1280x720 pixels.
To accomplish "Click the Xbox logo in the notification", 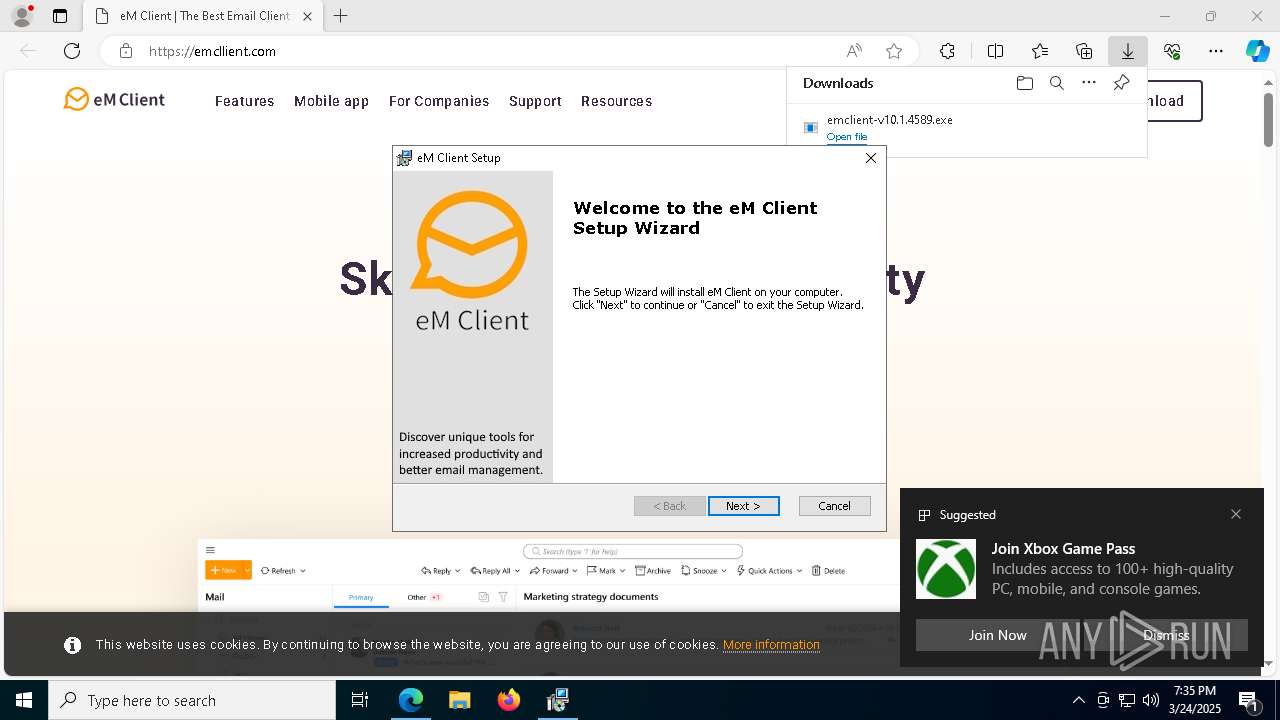I will pyautogui.click(x=946, y=569).
